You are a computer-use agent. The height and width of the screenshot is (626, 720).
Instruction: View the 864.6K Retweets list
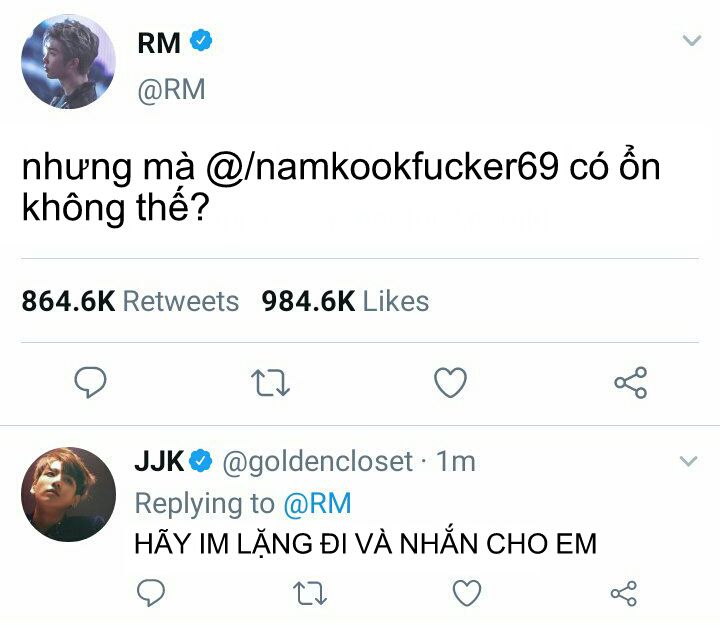[130, 302]
